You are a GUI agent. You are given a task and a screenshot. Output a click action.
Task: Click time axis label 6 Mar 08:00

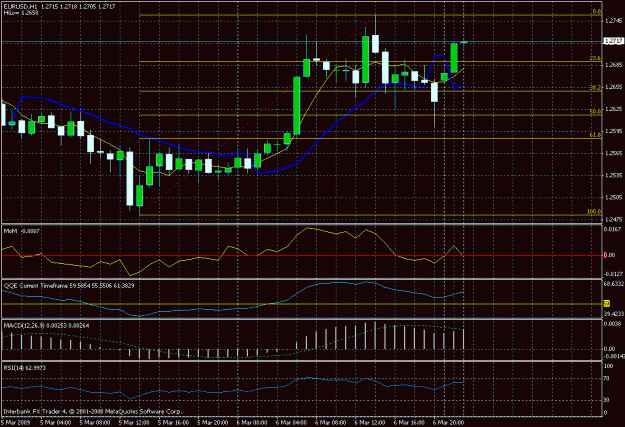tap(330, 423)
